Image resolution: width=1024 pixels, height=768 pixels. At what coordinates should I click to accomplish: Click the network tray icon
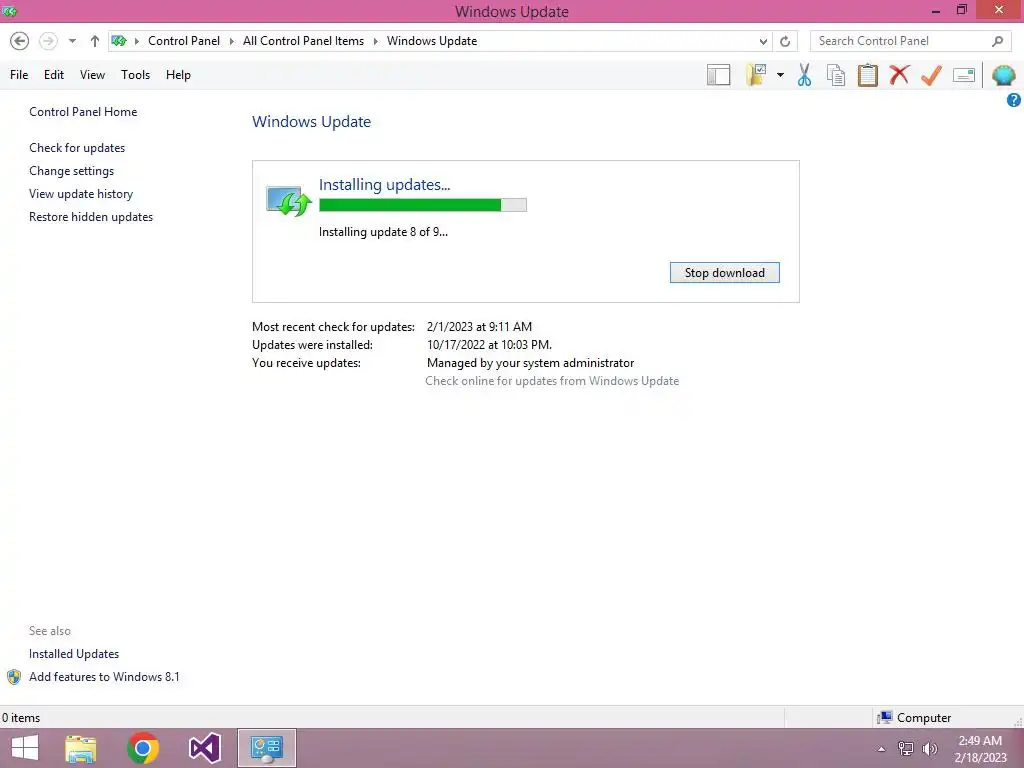[x=906, y=749]
